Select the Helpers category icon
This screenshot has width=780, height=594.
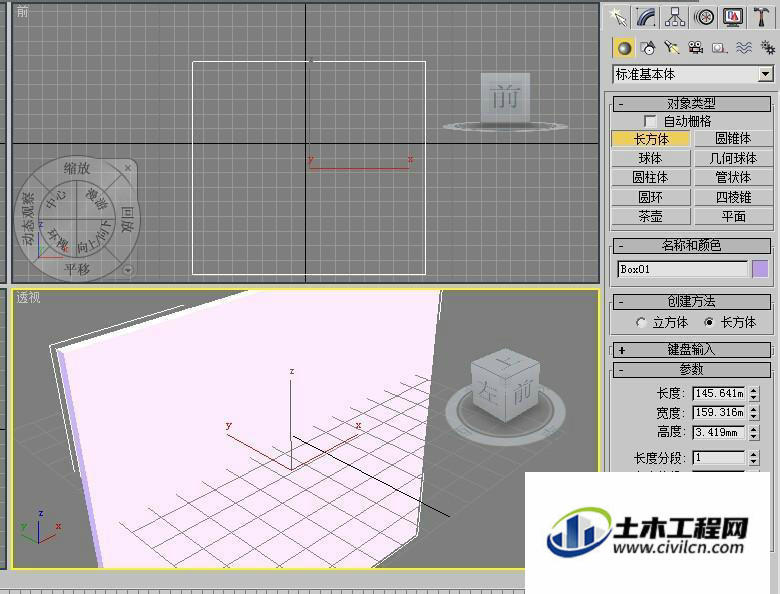coord(719,48)
